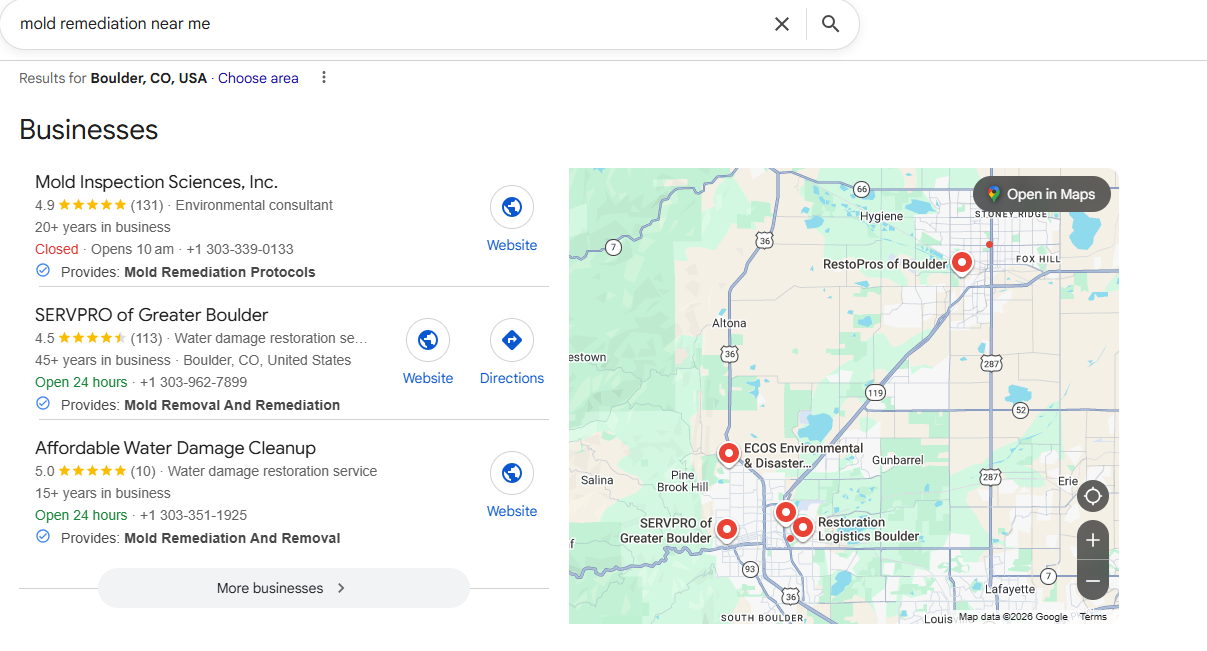This screenshot has width=1207, height=651.
Task: Click phone number +1 303-962-7899
Action: (x=193, y=382)
